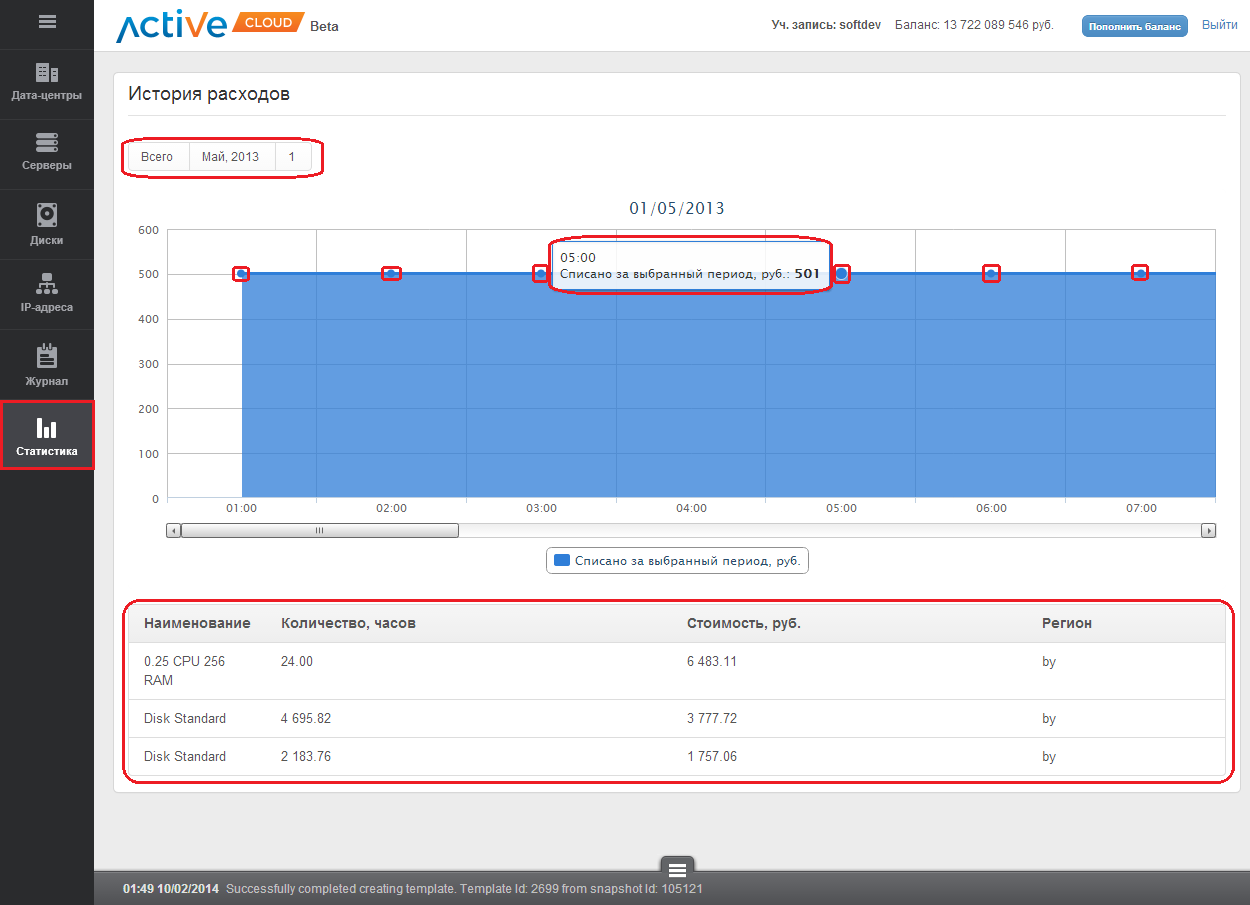Select the Статистика section
This screenshot has height=905, width=1250.
tap(47, 436)
